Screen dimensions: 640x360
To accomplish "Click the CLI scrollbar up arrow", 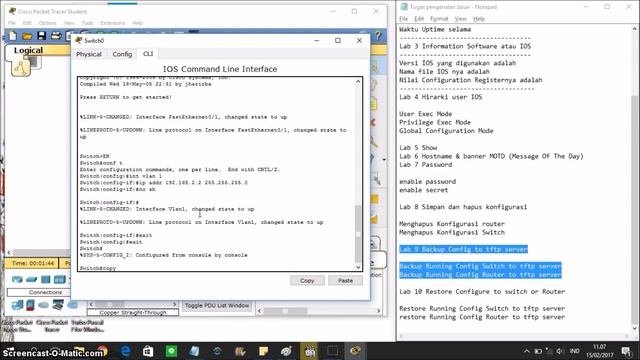I will pos(358,82).
